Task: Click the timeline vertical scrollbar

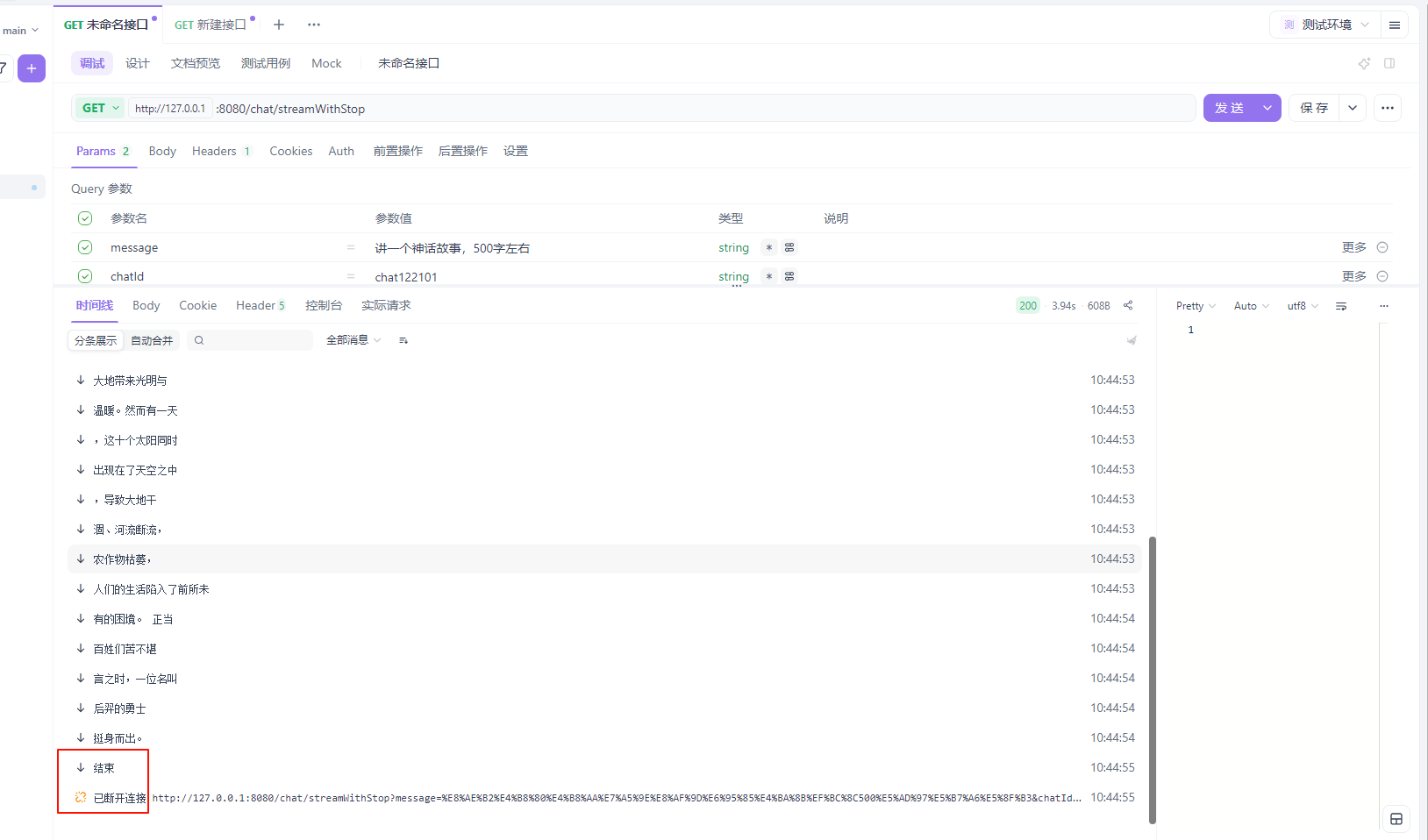Action: [x=1153, y=680]
